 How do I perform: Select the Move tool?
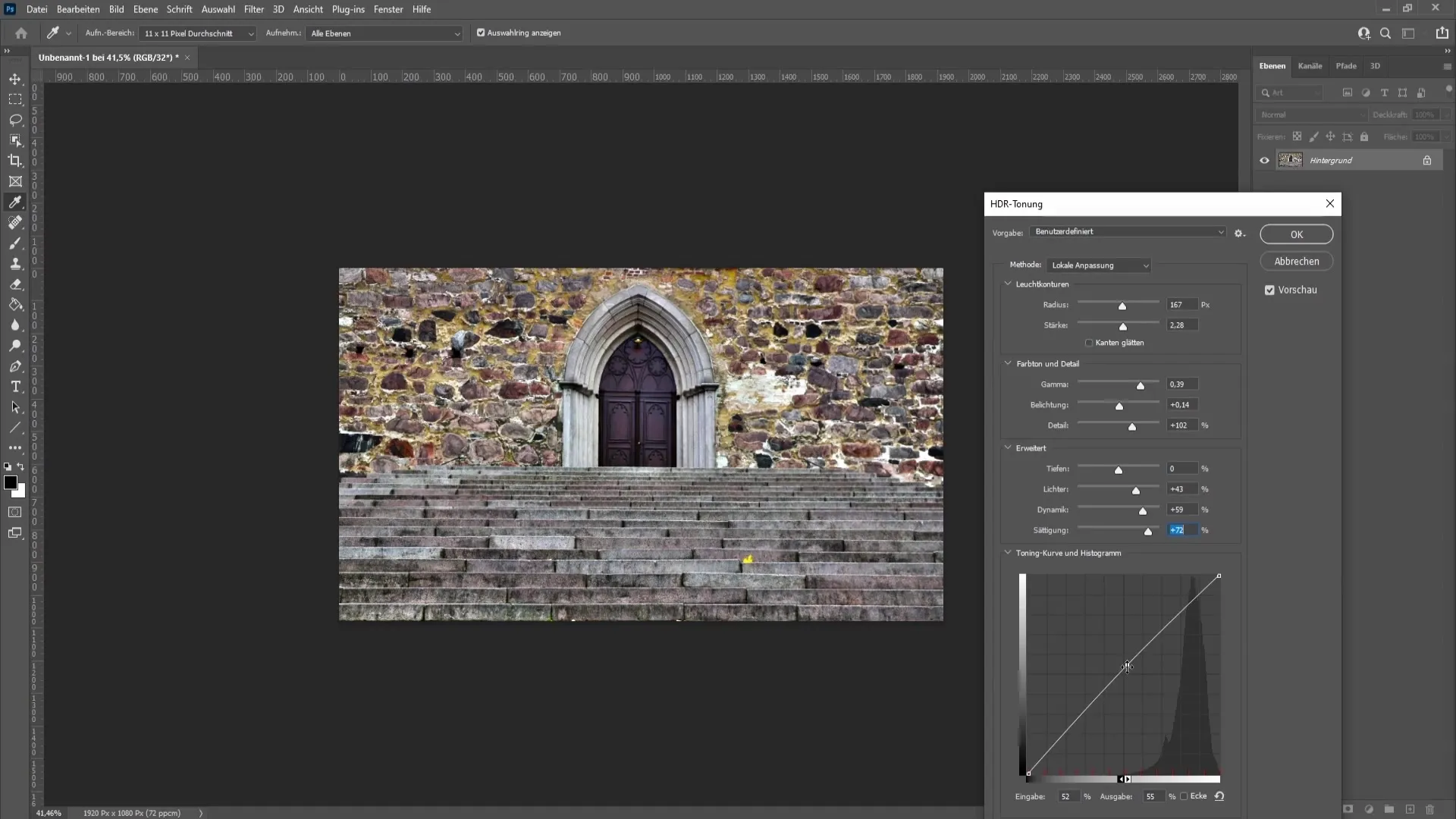pos(15,79)
